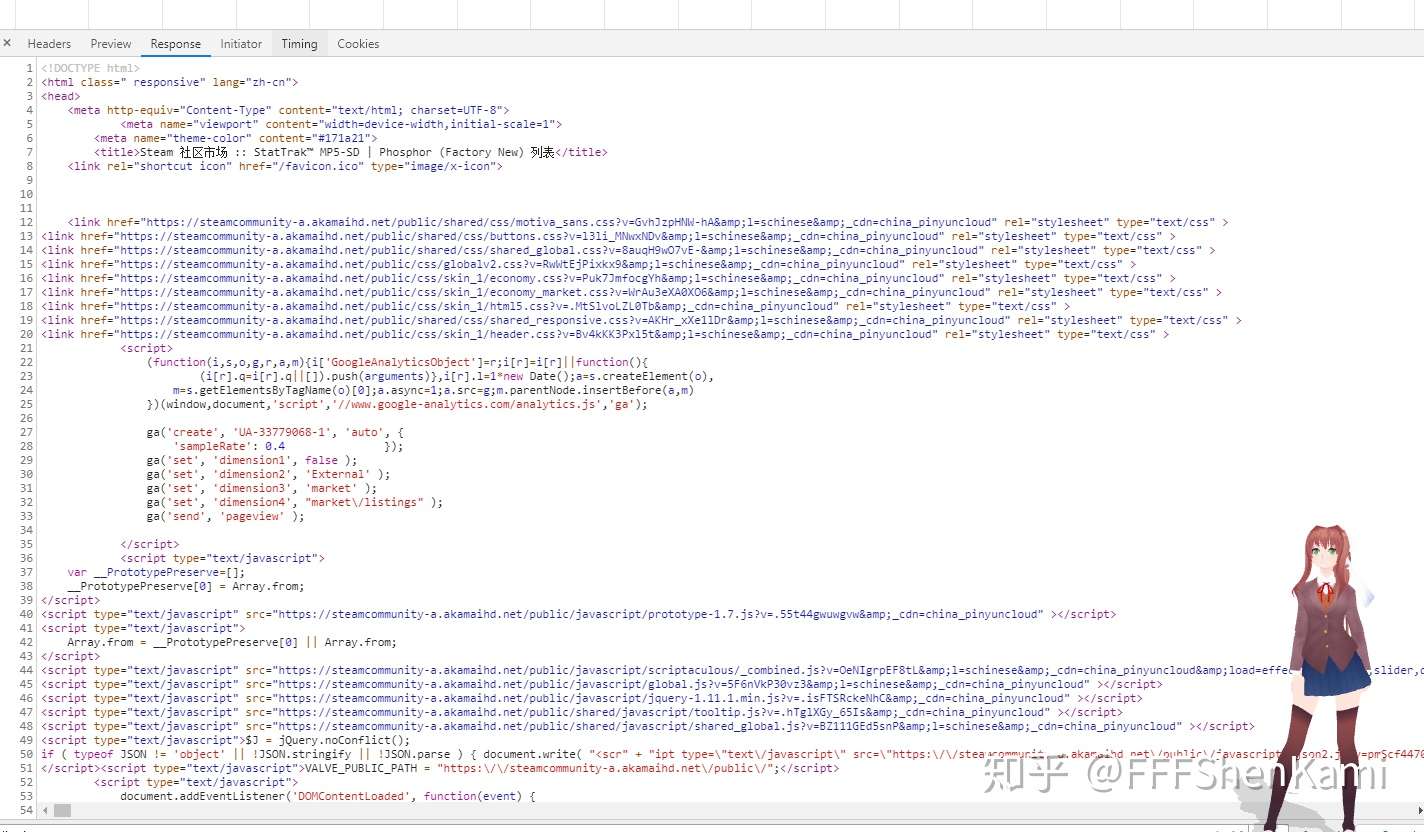This screenshot has height=832, width=1424.
Task: Switch to the Headers tab
Action: point(49,44)
